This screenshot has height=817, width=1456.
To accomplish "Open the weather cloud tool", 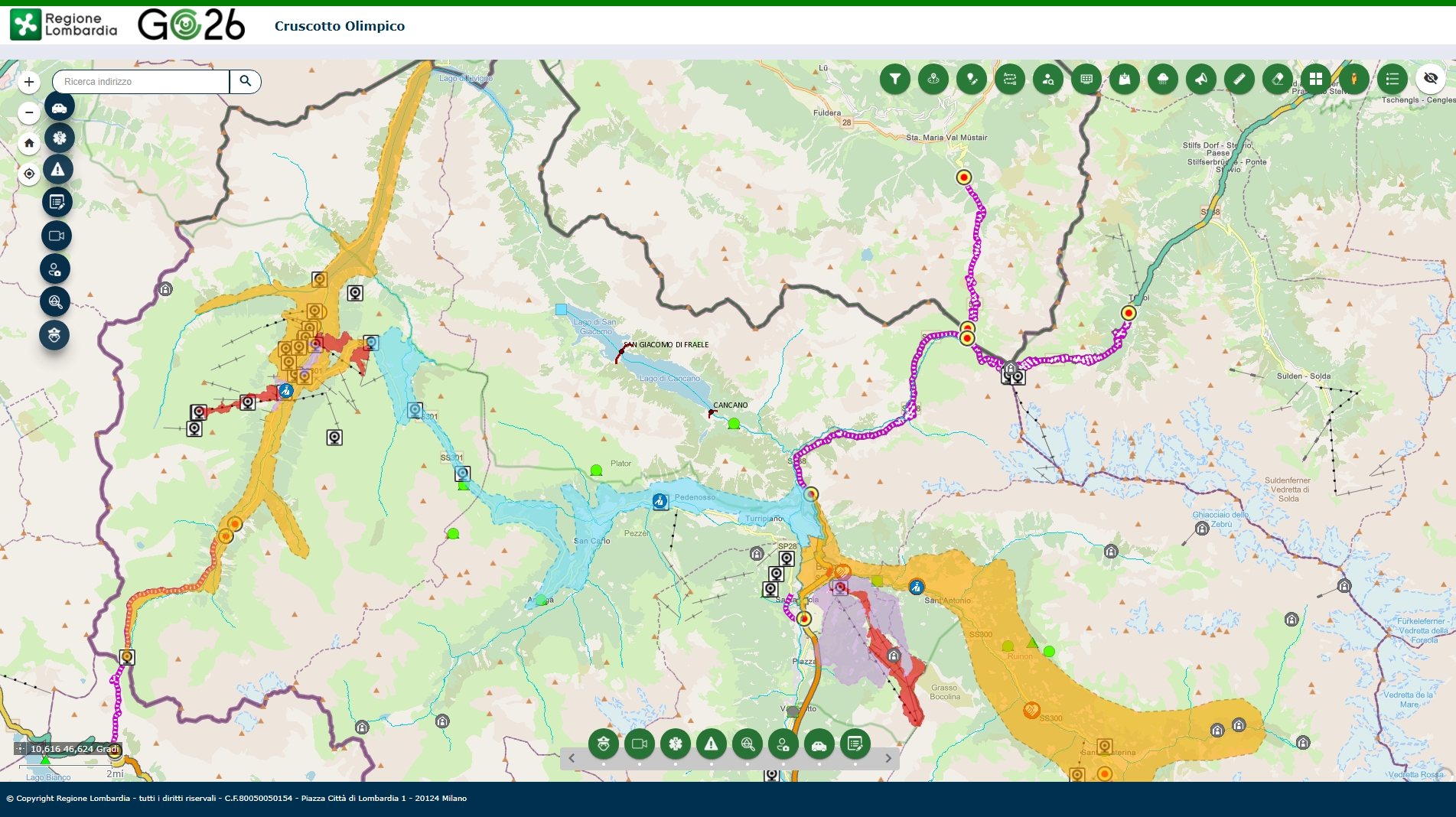I will [x=1162, y=79].
